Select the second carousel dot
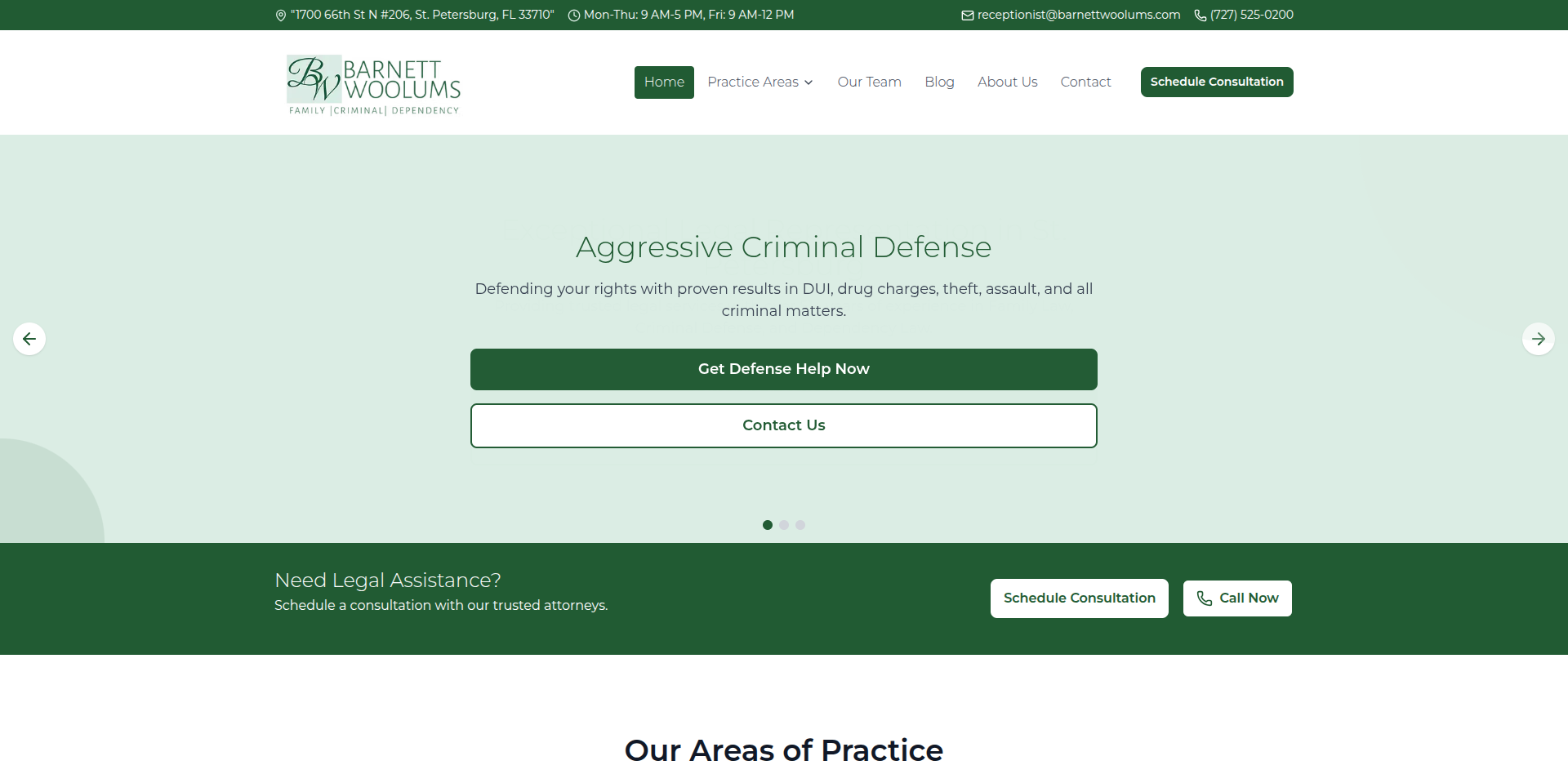Screen dimensions: 1568x783 click(x=784, y=525)
